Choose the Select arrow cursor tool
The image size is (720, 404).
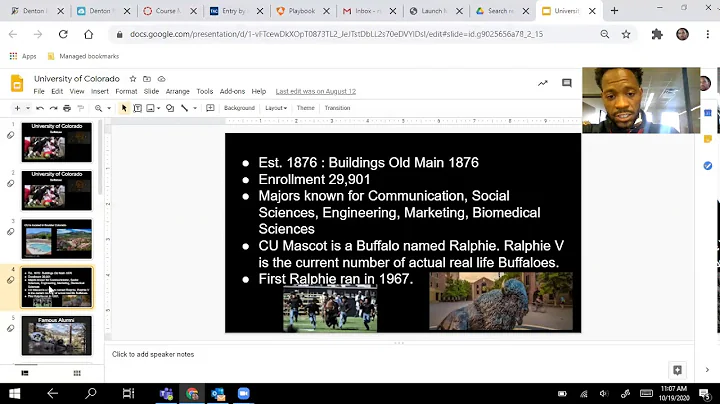(124, 108)
